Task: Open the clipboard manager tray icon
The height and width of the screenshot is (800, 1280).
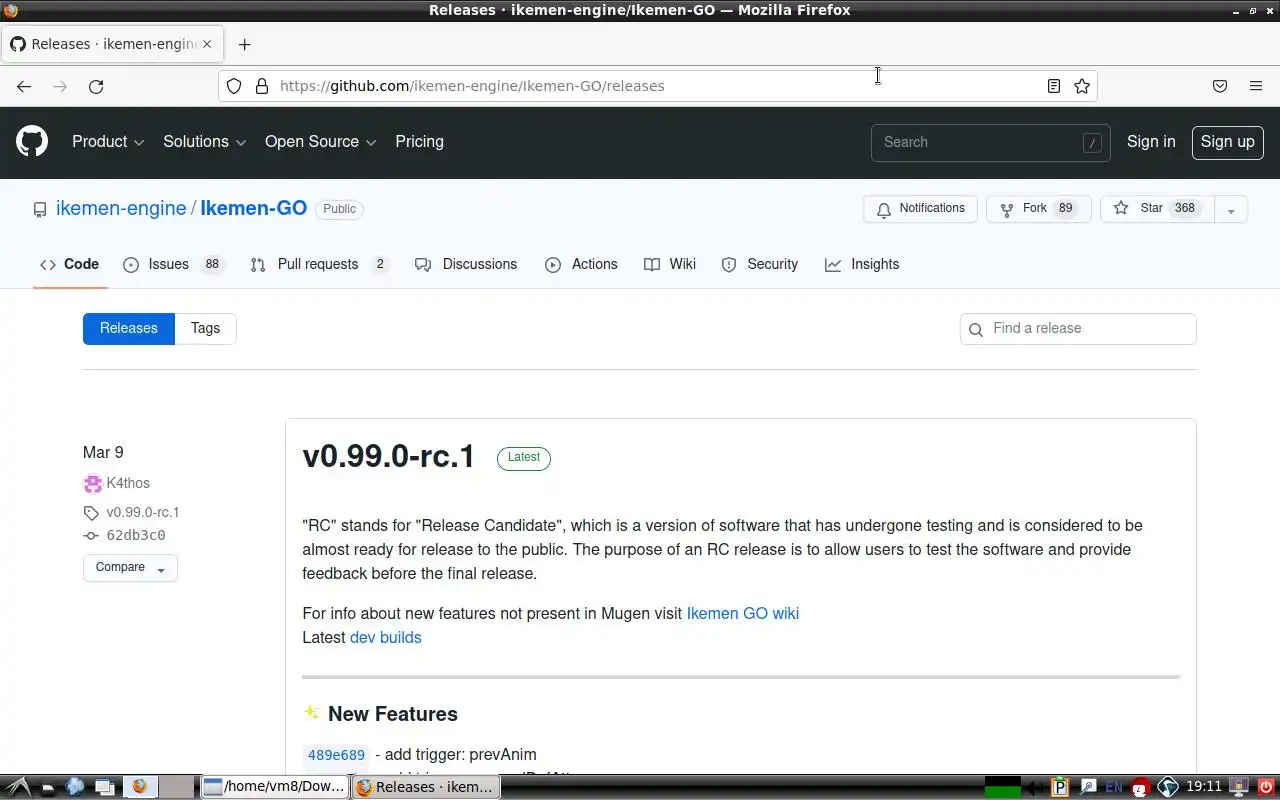Action: point(1061,787)
